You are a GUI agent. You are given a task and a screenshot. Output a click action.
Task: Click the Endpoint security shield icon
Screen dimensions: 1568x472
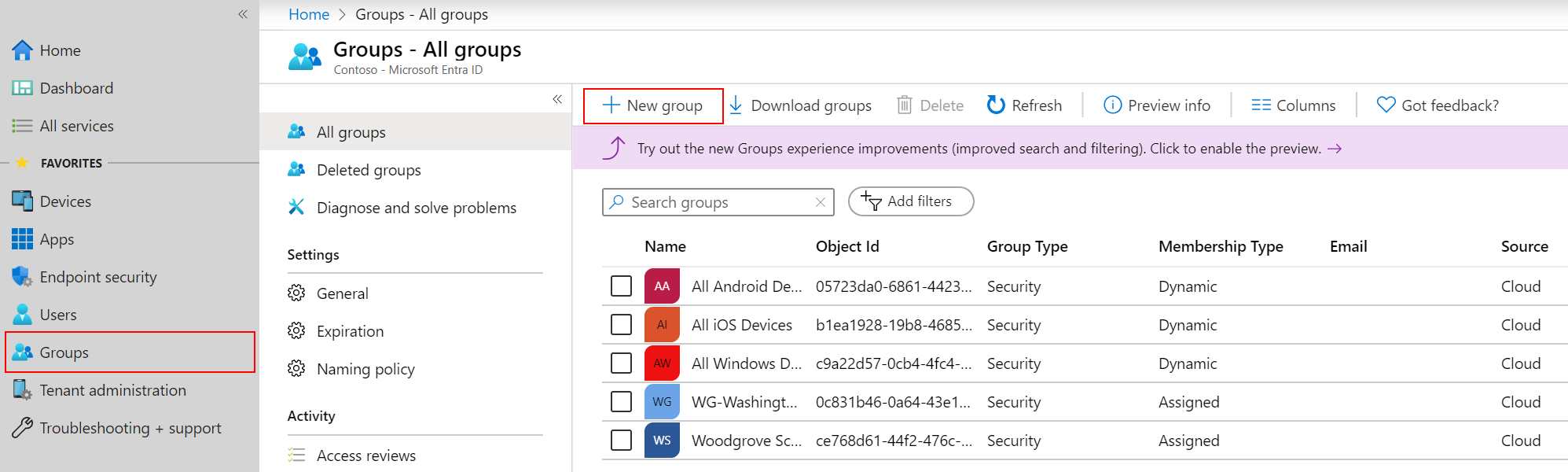(x=22, y=277)
